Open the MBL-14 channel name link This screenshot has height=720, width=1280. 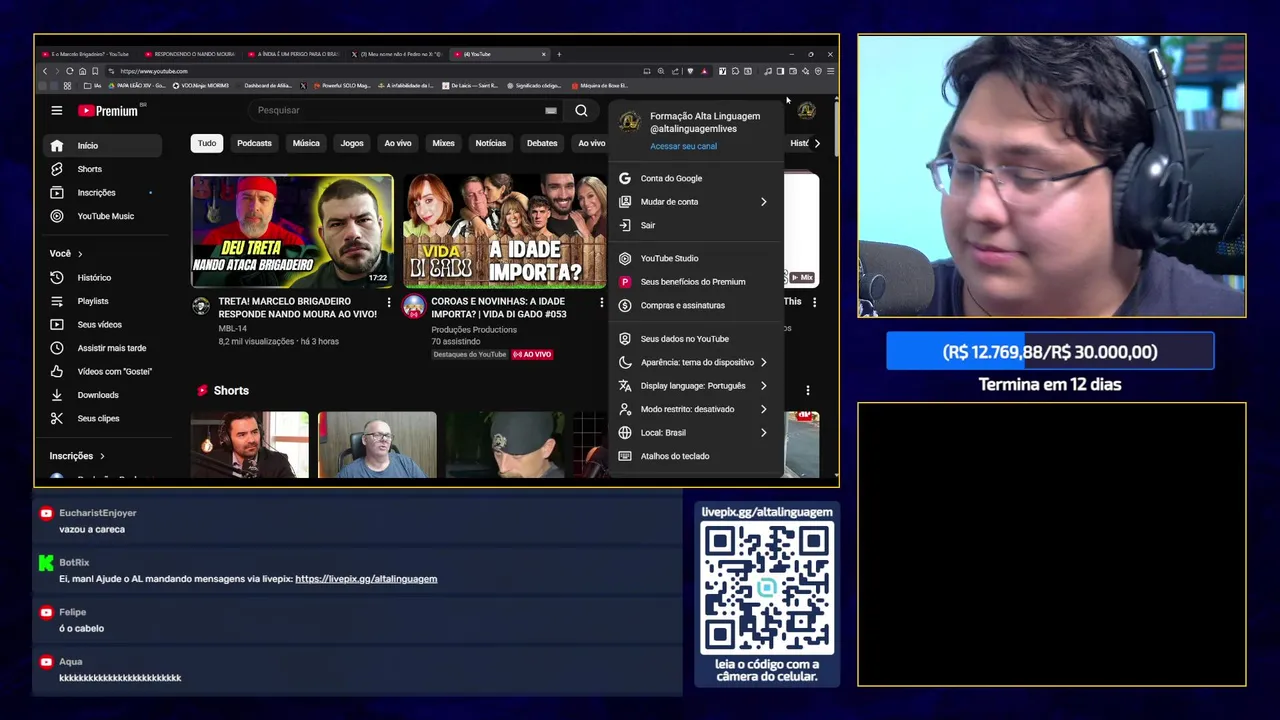tap(232, 330)
